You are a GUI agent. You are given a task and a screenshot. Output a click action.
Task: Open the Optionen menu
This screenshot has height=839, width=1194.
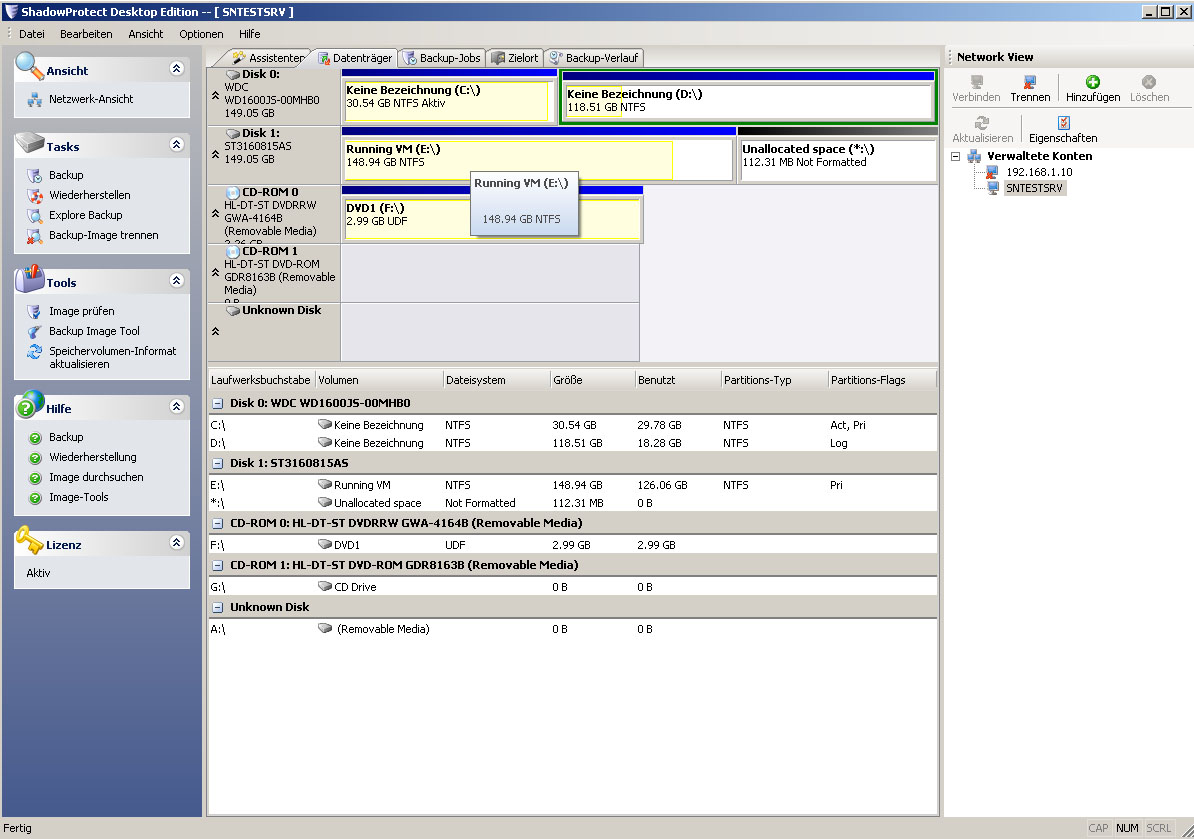[x=200, y=33]
